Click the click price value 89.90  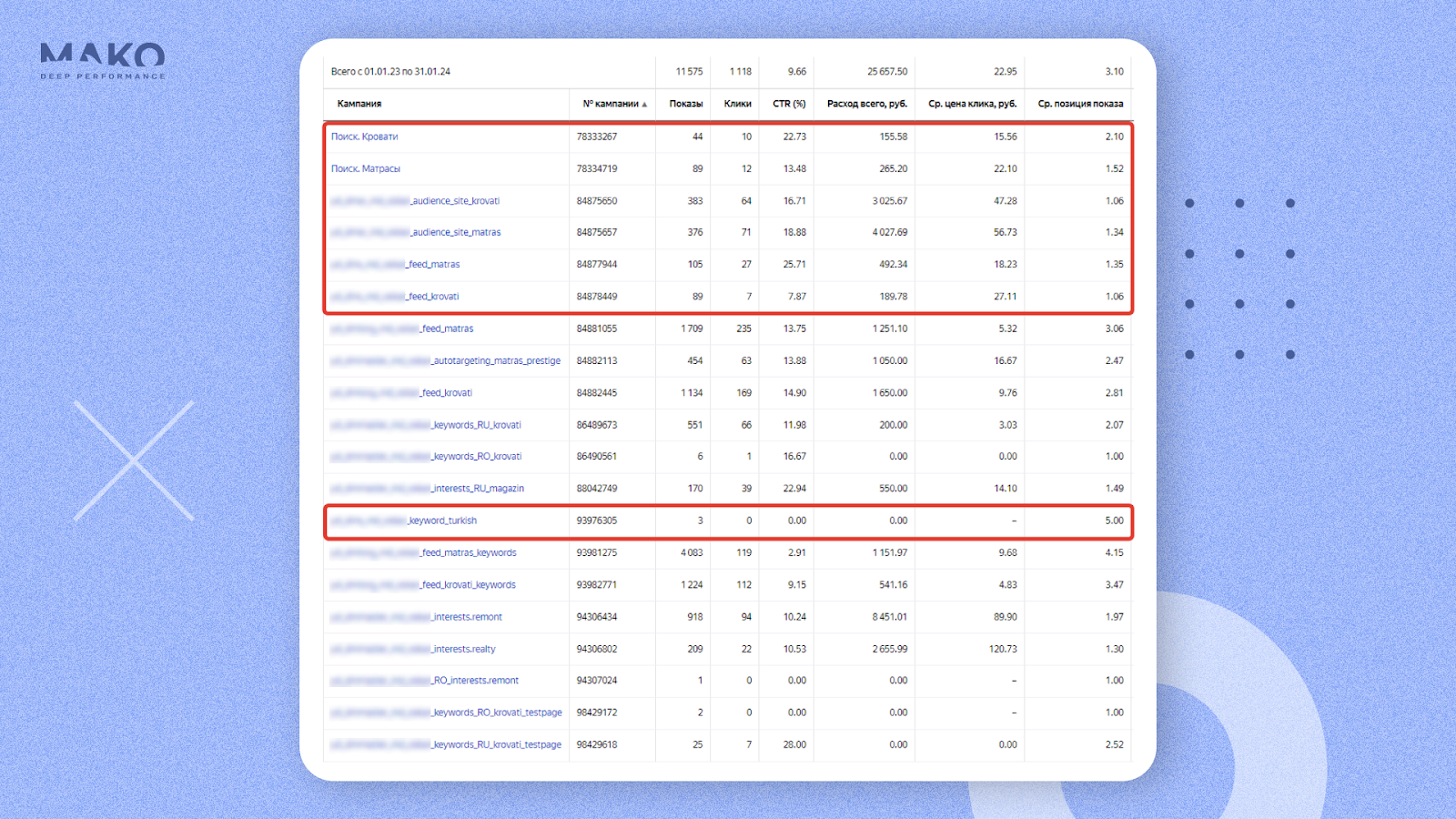pos(1006,617)
